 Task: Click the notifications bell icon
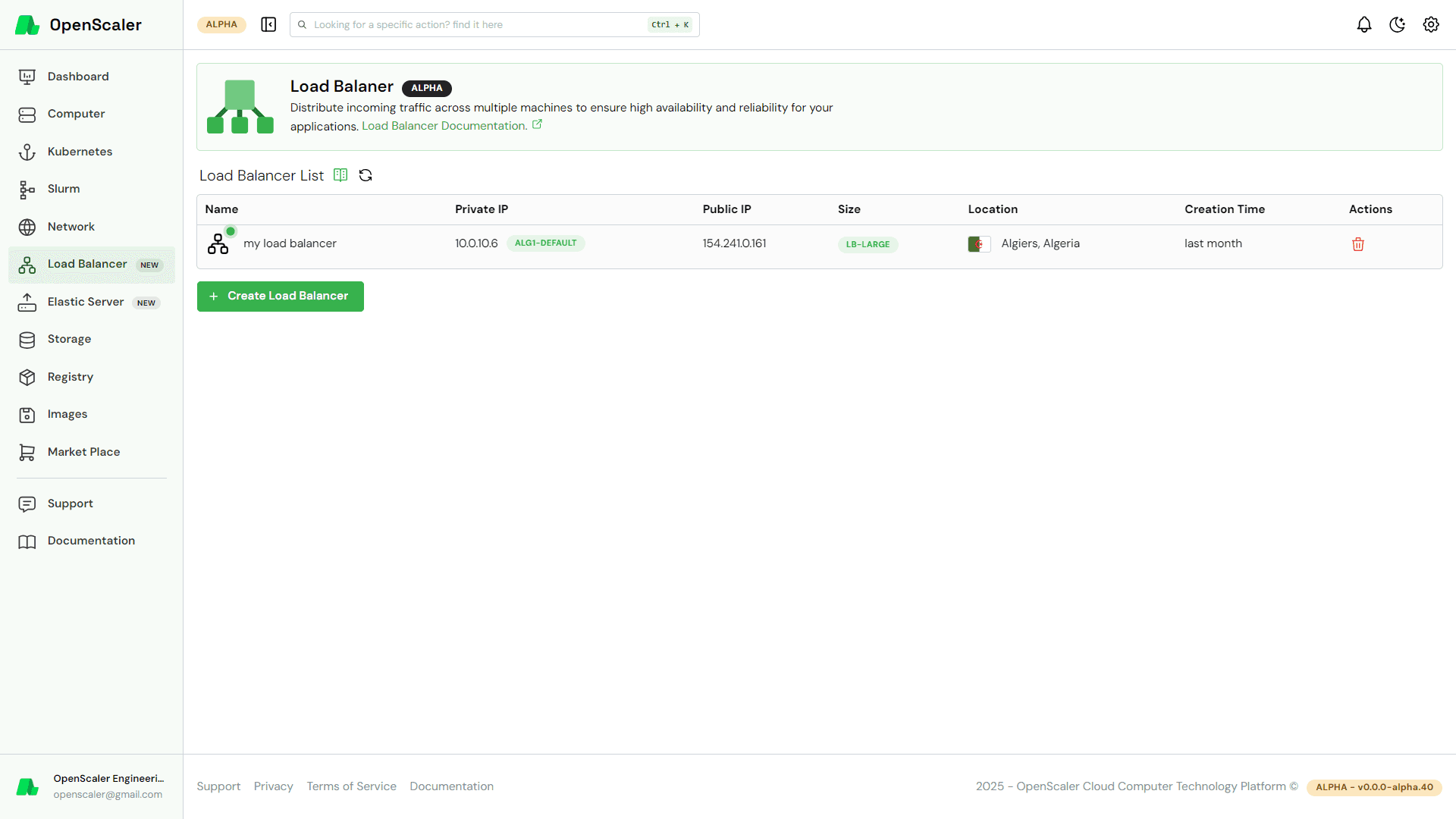click(x=1363, y=25)
